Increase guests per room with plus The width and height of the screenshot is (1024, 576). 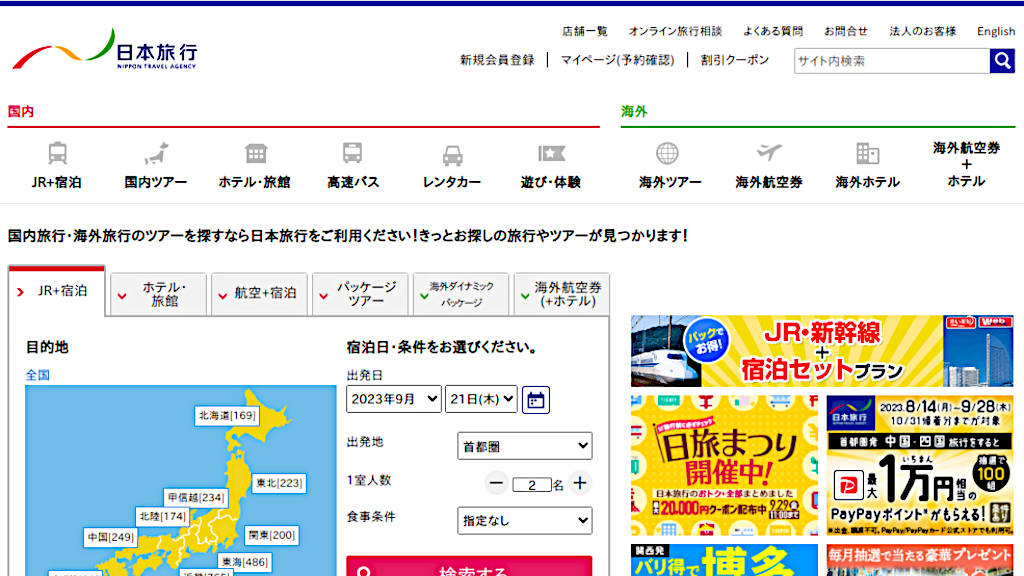click(x=580, y=483)
